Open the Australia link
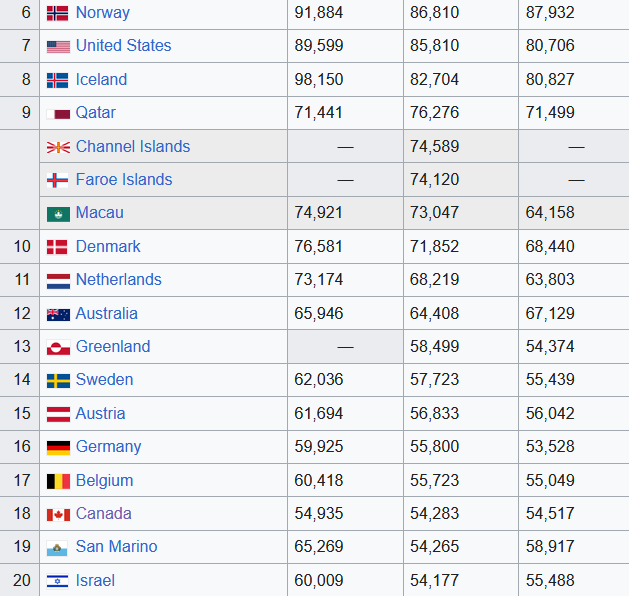The image size is (629, 596). 106,313
